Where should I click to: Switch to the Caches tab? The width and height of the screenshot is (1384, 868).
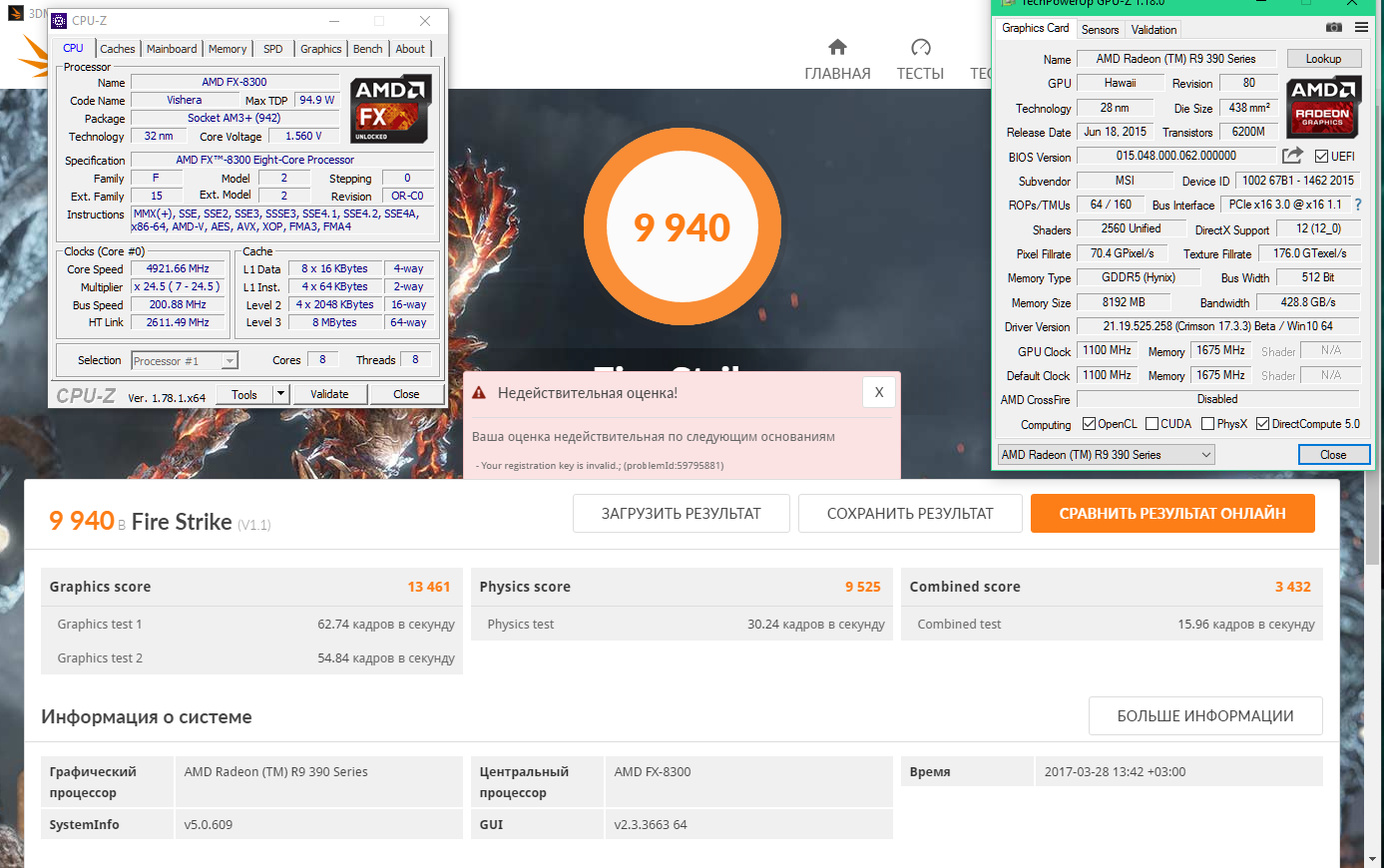(117, 49)
